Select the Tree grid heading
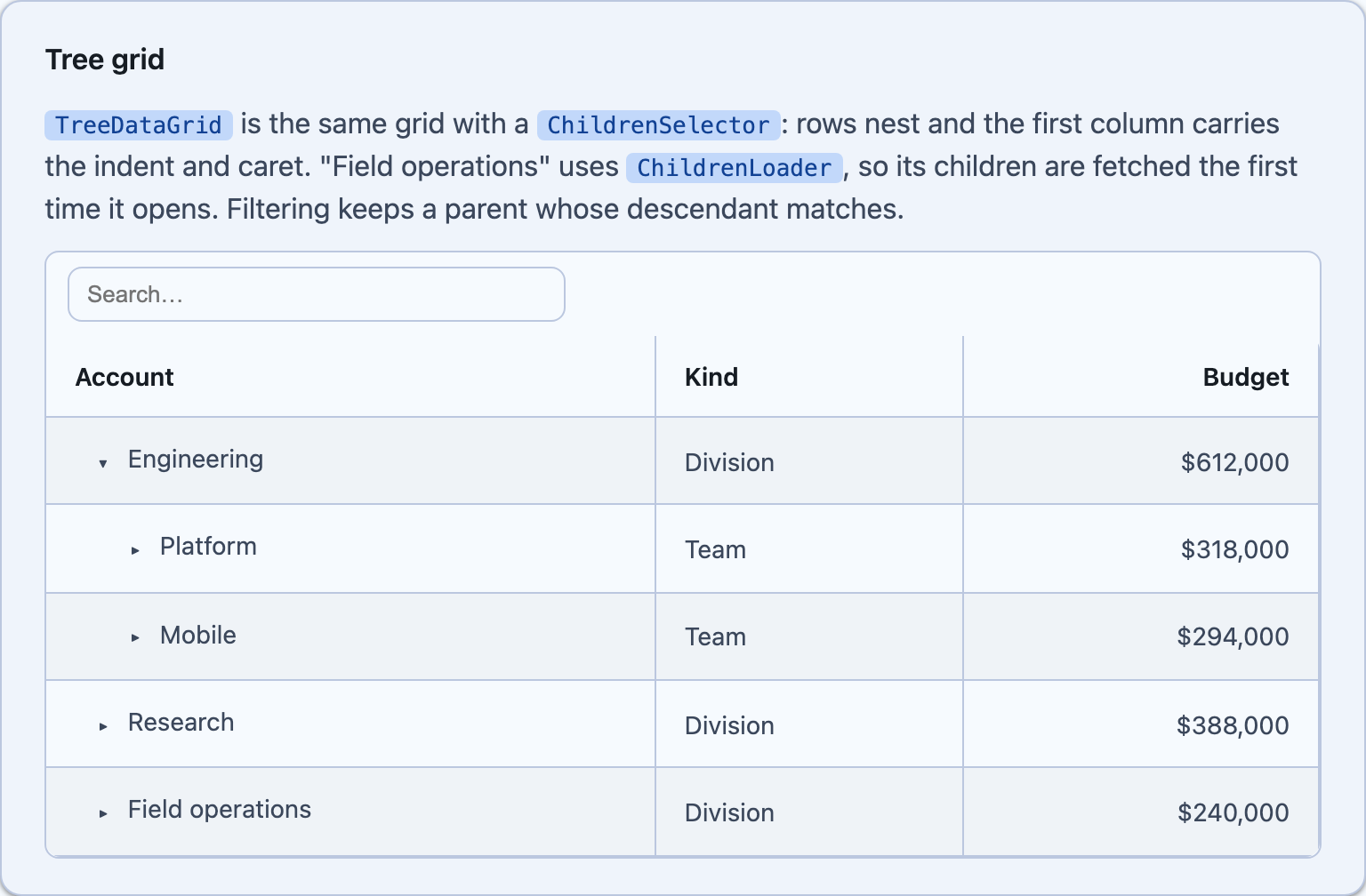The image size is (1366, 896). [105, 60]
